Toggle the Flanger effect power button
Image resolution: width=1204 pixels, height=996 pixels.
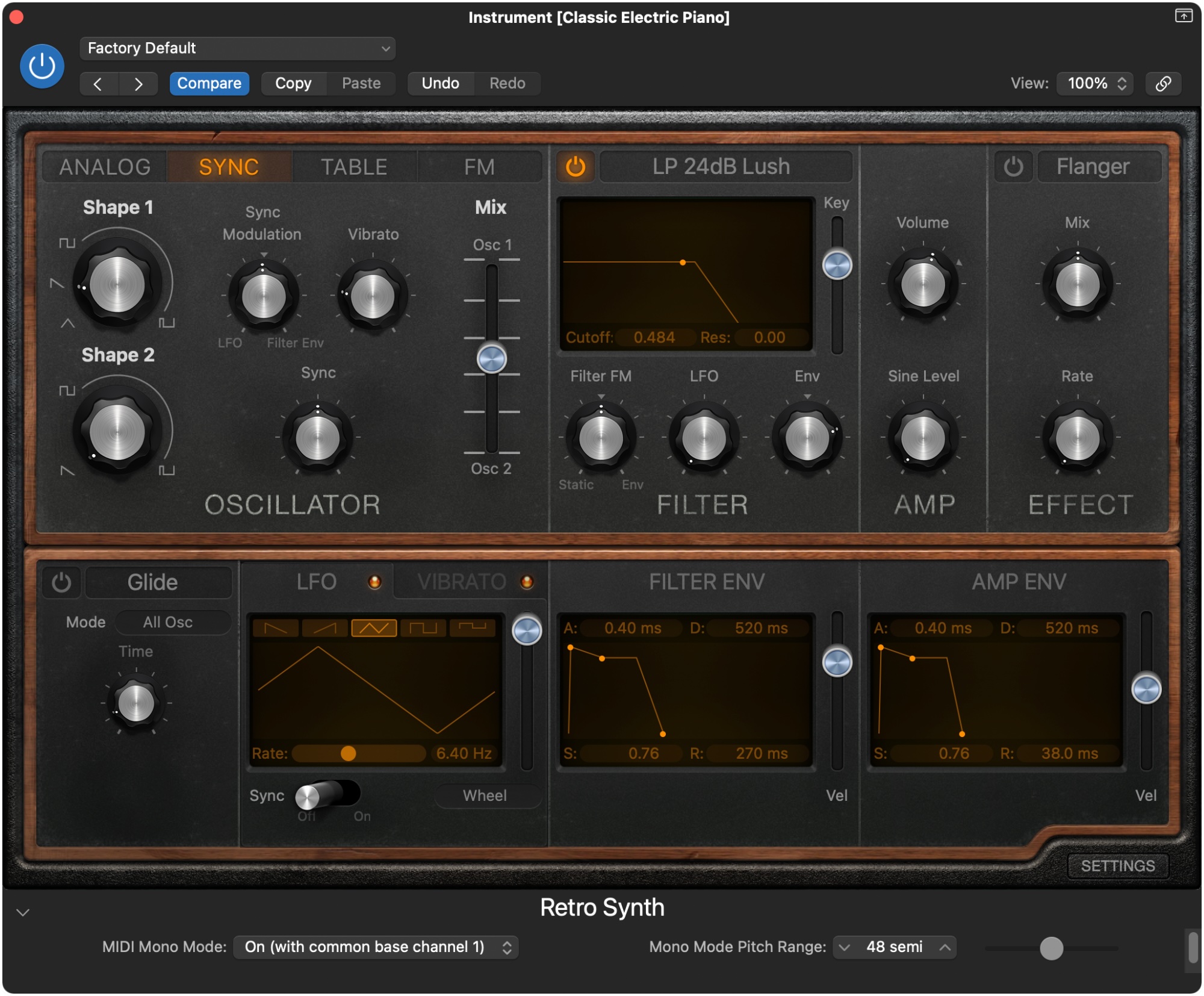point(1013,167)
